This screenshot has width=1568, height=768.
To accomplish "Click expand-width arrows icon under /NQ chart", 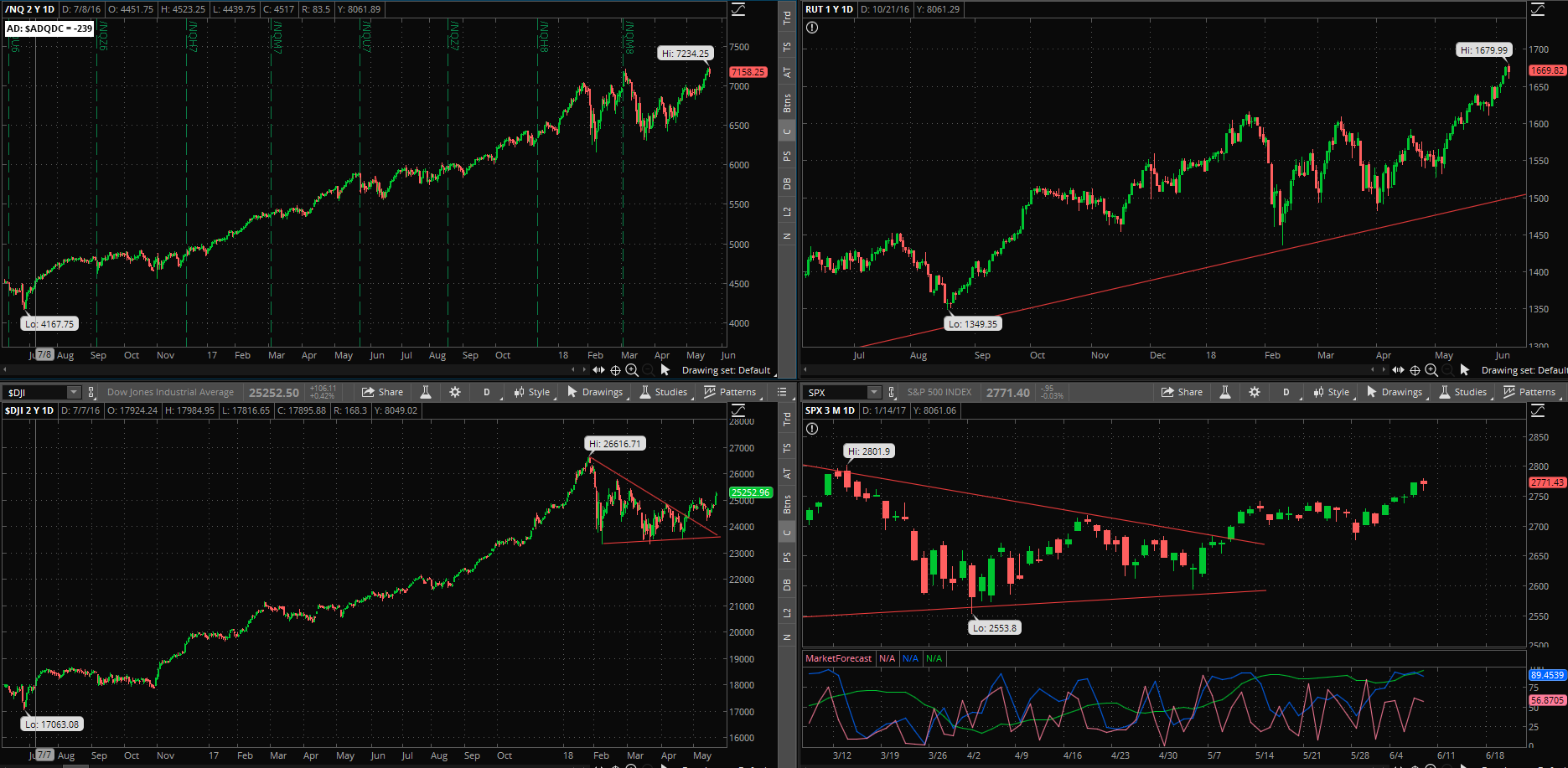I will [x=598, y=369].
